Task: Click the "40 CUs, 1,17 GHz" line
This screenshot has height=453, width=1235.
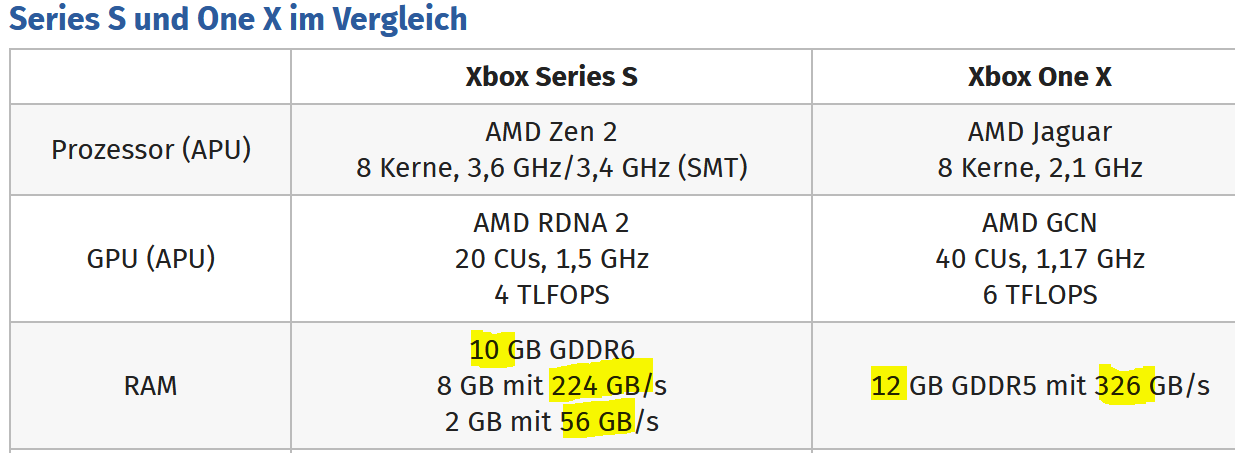Action: pyautogui.click(x=1039, y=259)
